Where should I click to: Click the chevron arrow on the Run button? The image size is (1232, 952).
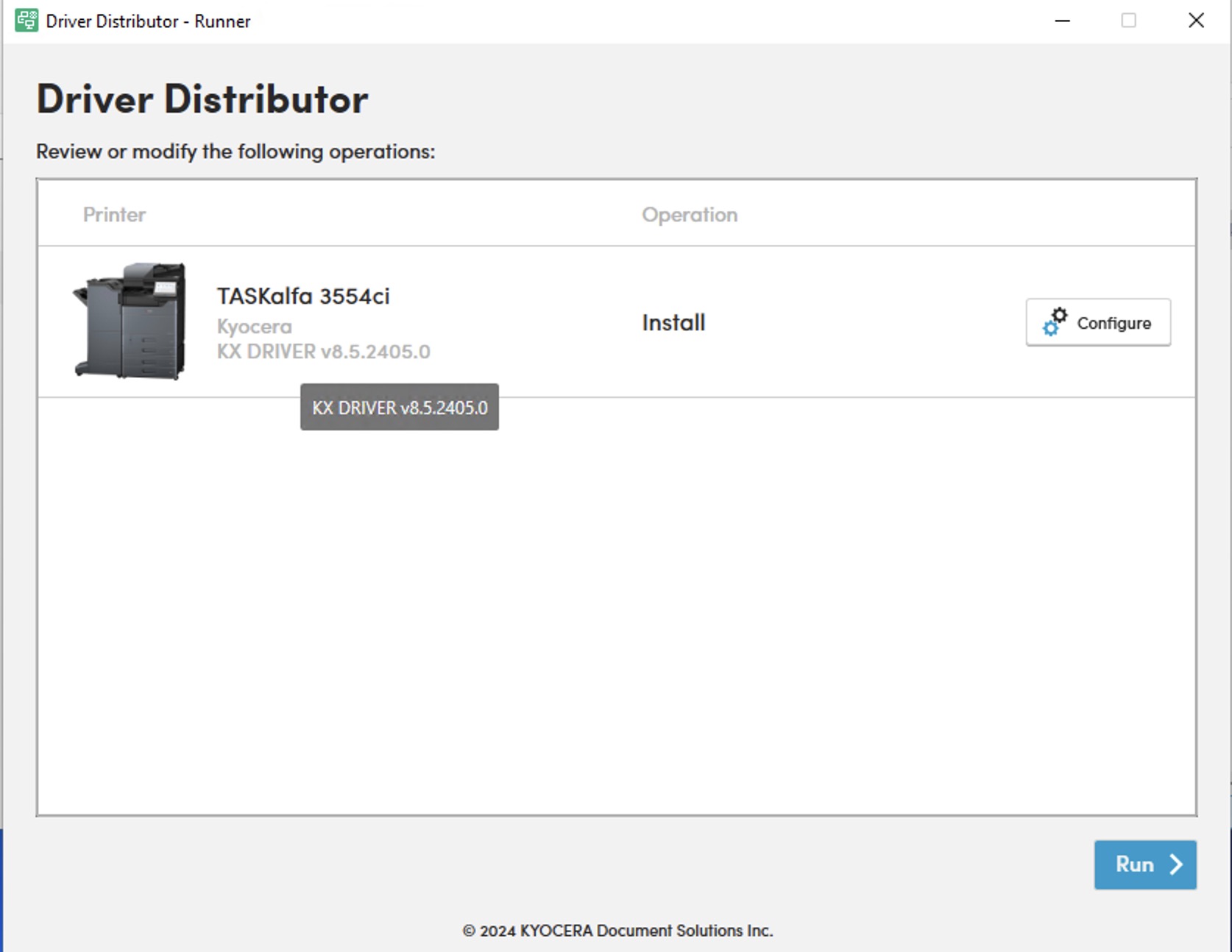1176,864
